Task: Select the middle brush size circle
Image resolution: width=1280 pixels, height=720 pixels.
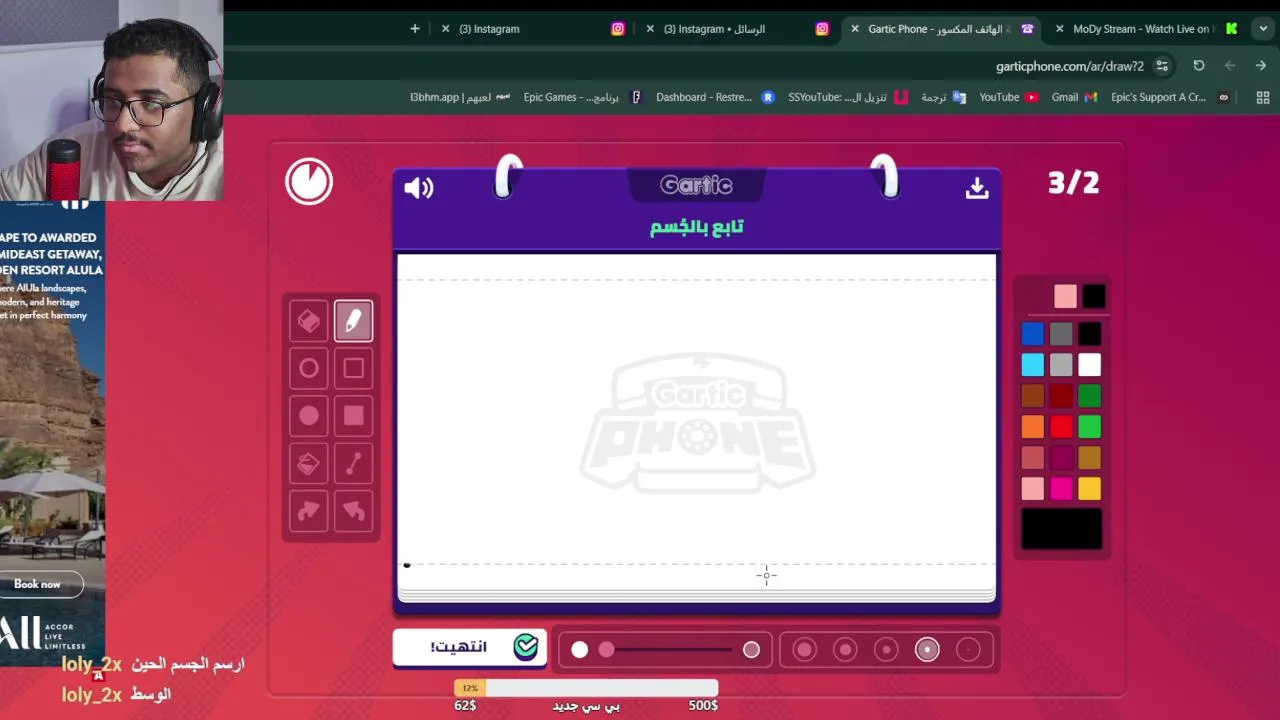Action: pos(886,650)
